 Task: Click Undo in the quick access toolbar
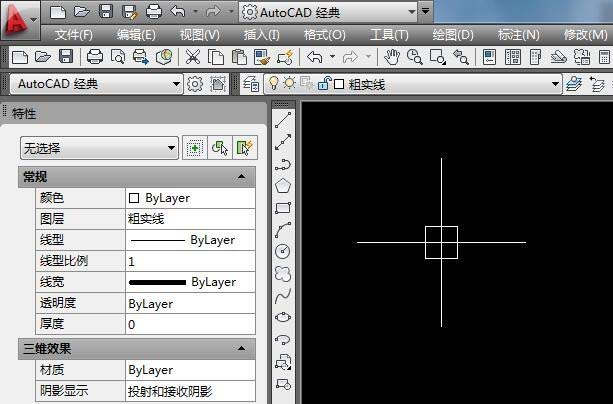[178, 12]
